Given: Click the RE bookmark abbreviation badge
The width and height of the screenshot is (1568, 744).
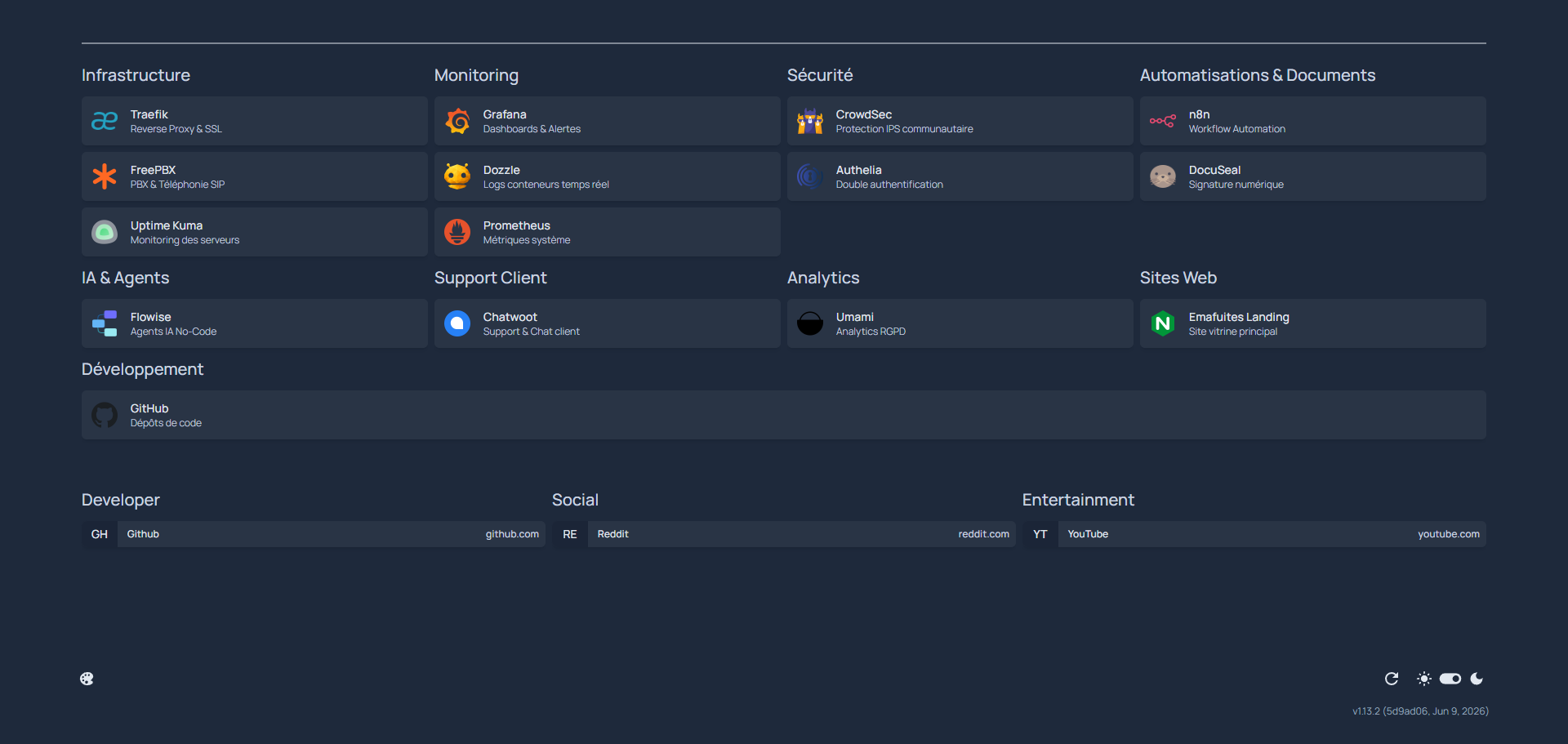Looking at the screenshot, I should (570, 534).
